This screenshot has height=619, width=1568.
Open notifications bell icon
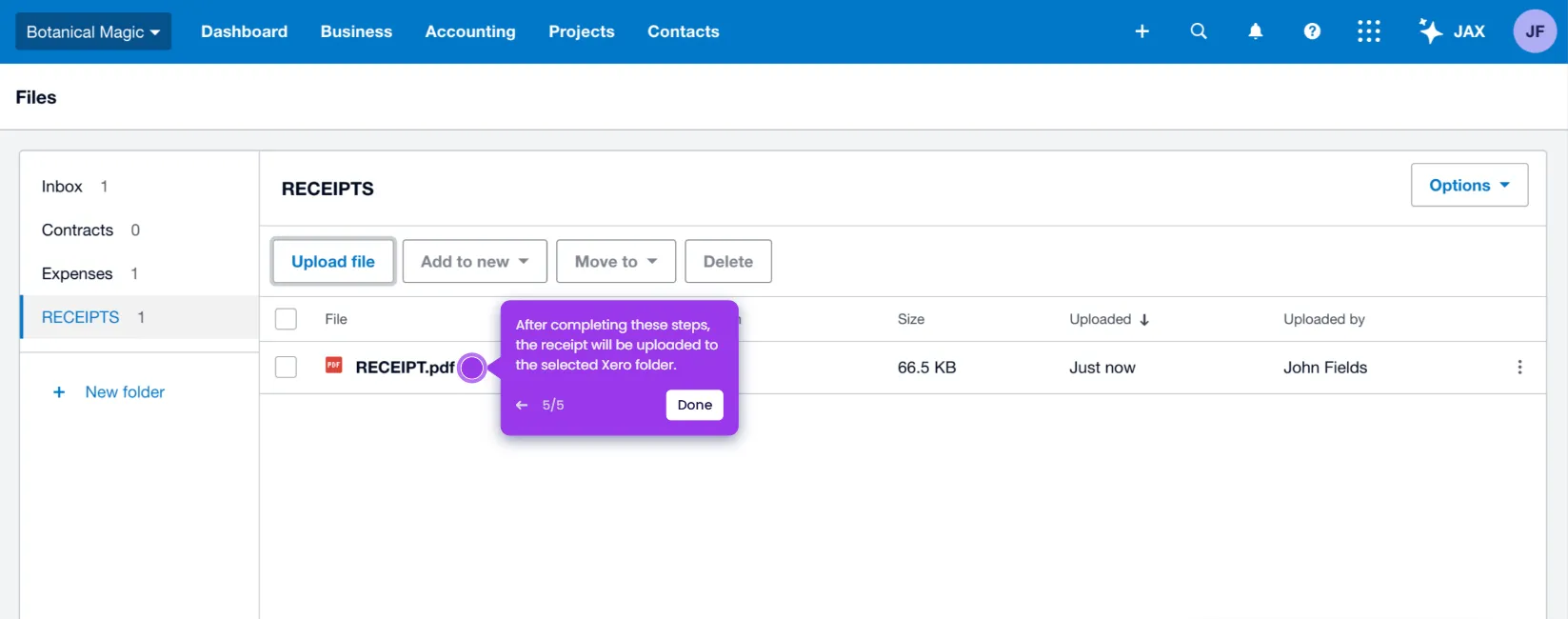tap(1256, 31)
